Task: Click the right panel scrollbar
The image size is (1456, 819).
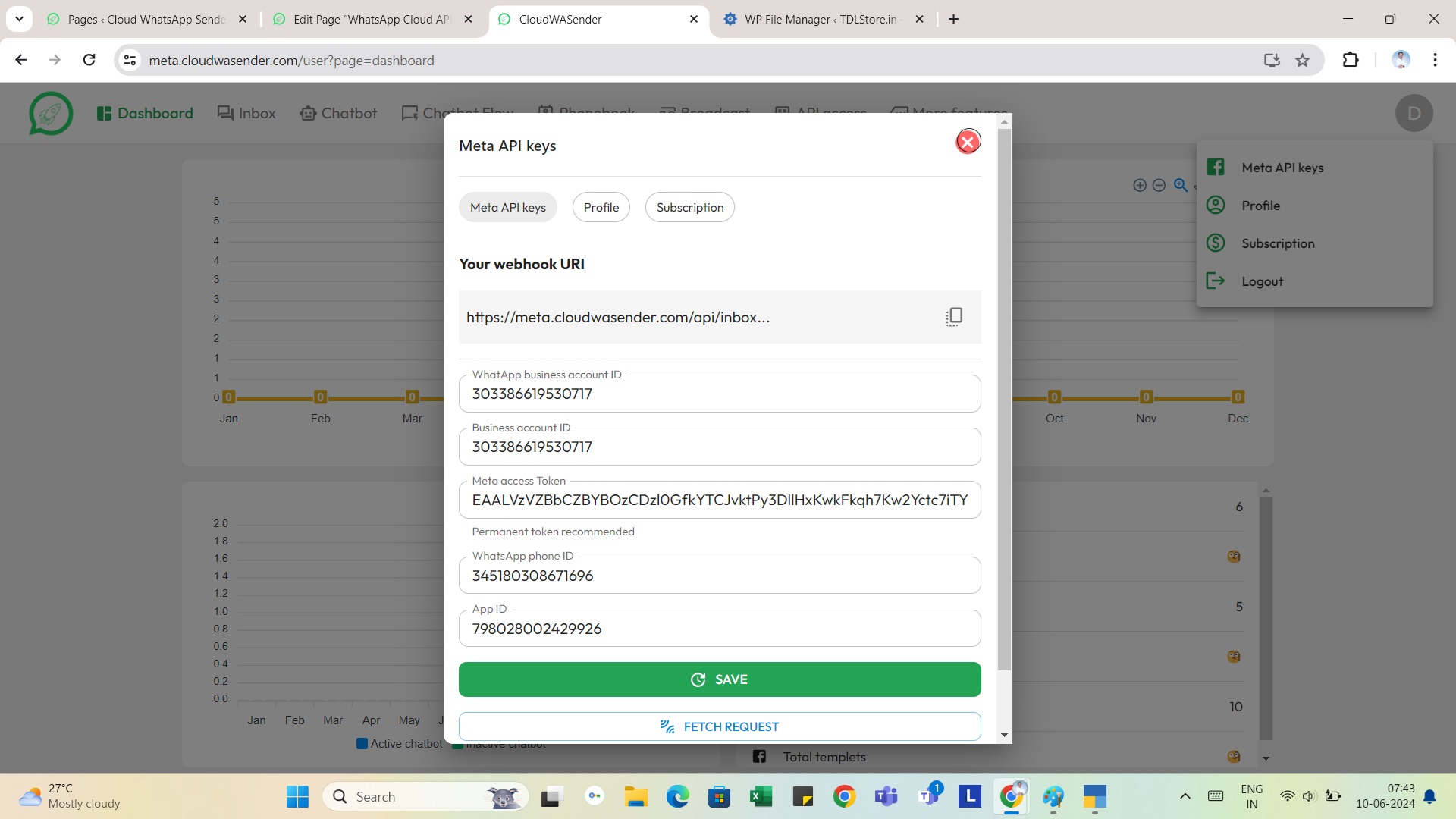Action: (x=1266, y=618)
